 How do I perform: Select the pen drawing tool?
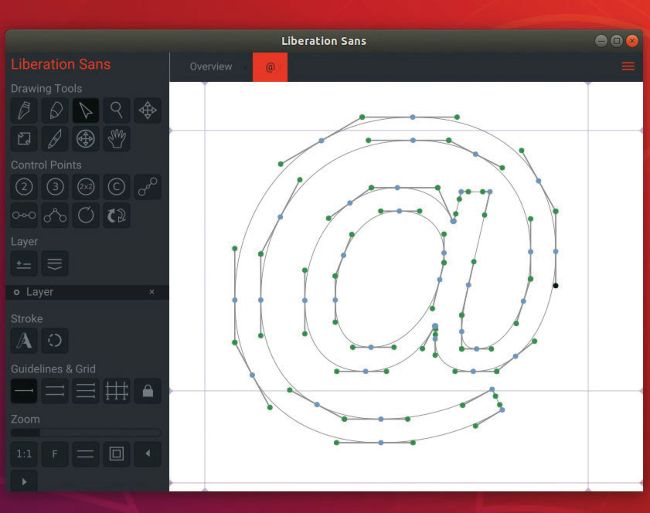coord(24,110)
